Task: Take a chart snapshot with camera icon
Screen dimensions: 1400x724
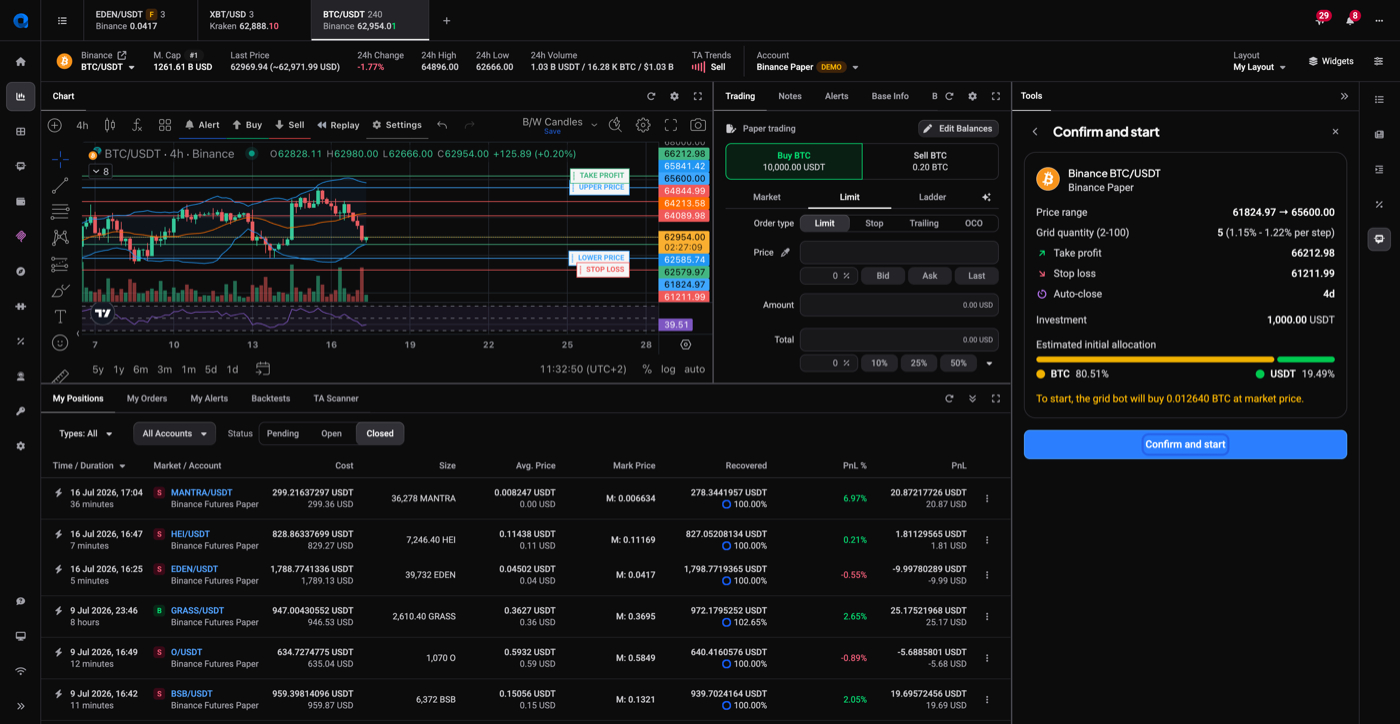Action: point(698,125)
